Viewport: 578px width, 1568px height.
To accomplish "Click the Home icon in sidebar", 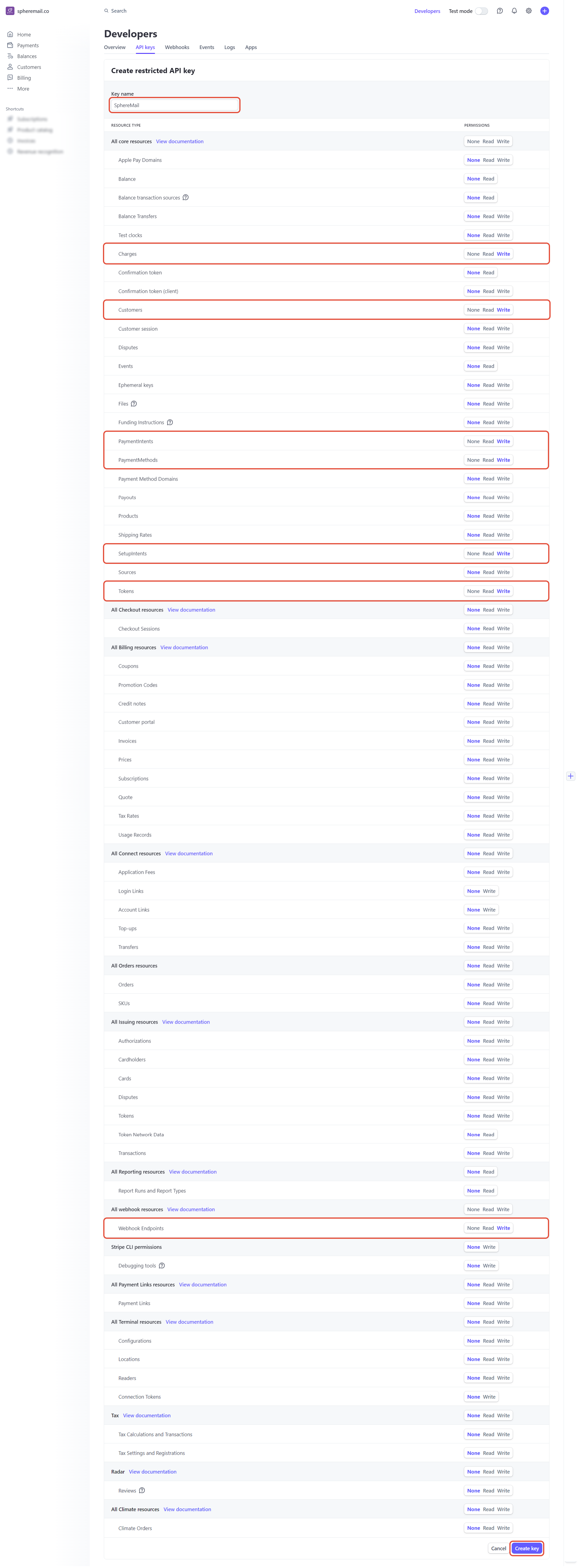I will point(10,35).
